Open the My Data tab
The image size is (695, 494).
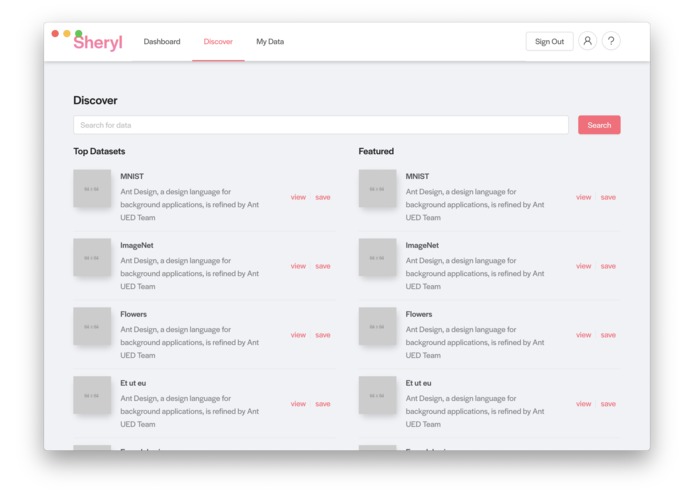[270, 41]
